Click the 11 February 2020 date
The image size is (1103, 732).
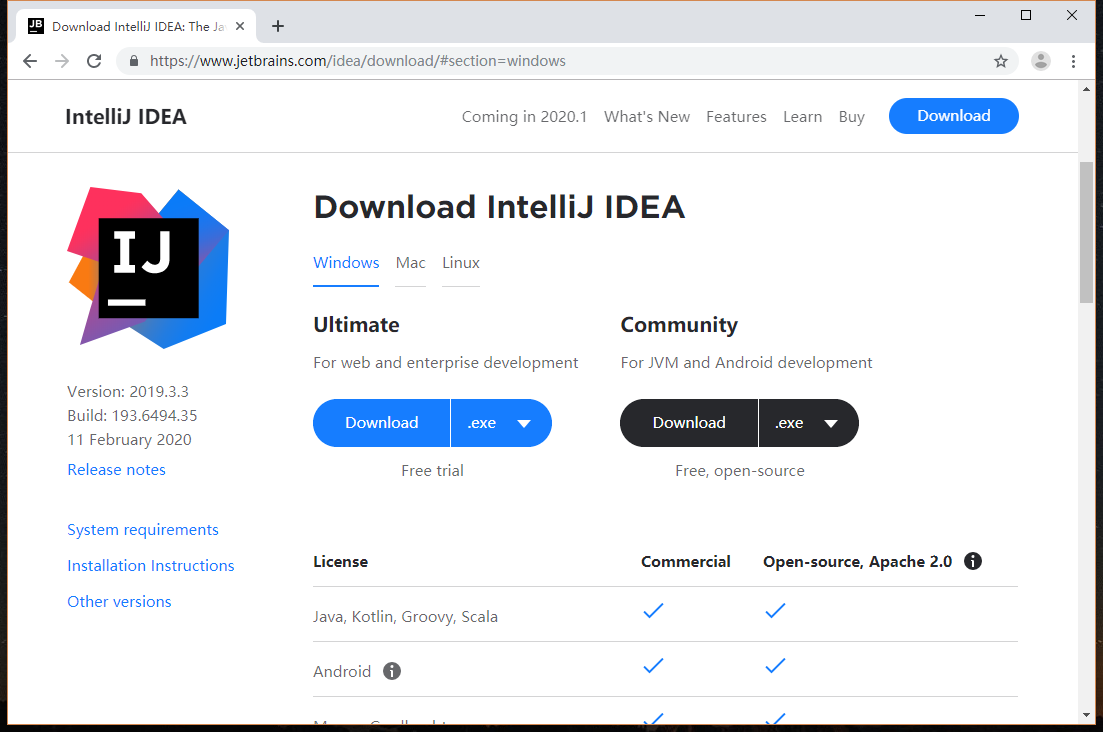129,439
